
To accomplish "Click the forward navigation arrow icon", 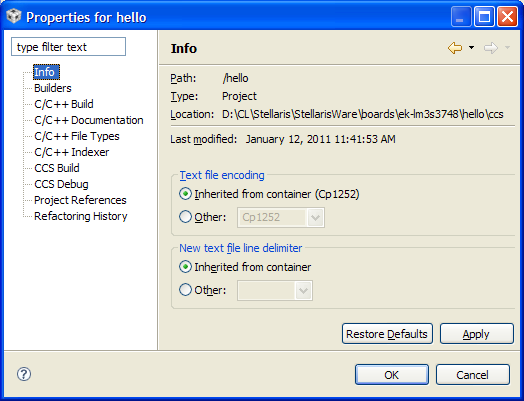I will [x=491, y=48].
